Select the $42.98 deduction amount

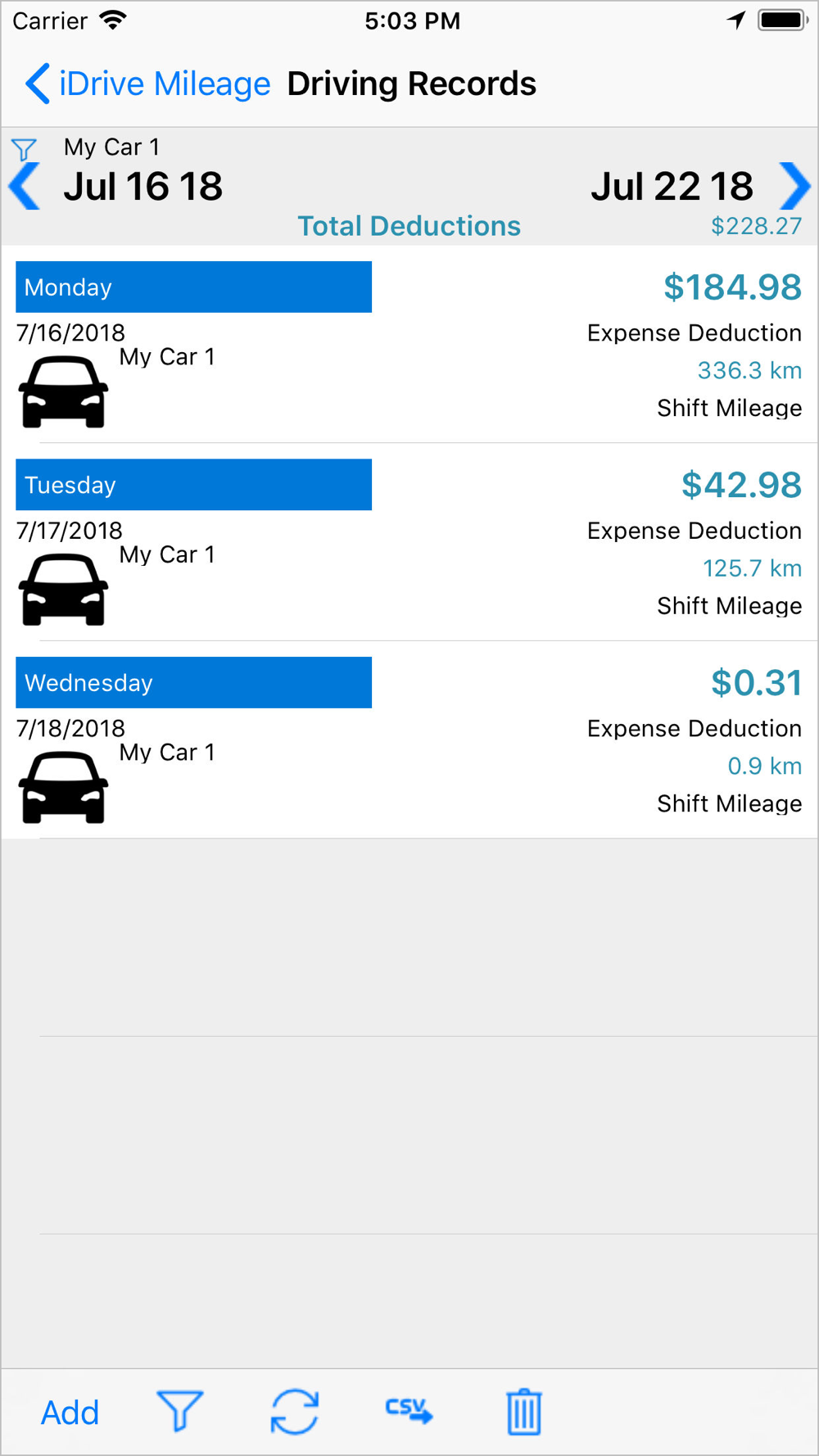(x=741, y=485)
